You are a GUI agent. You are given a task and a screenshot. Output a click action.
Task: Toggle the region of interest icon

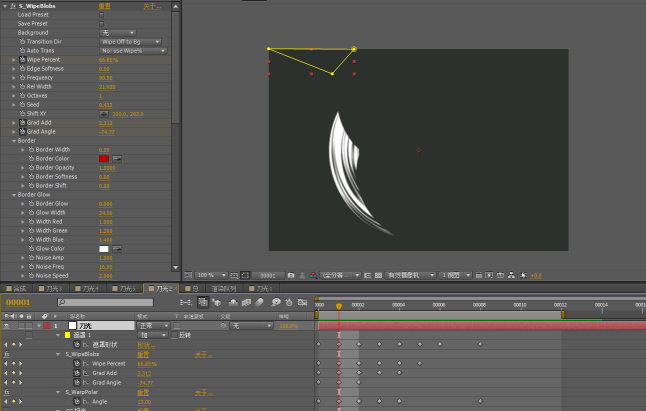pos(367,275)
